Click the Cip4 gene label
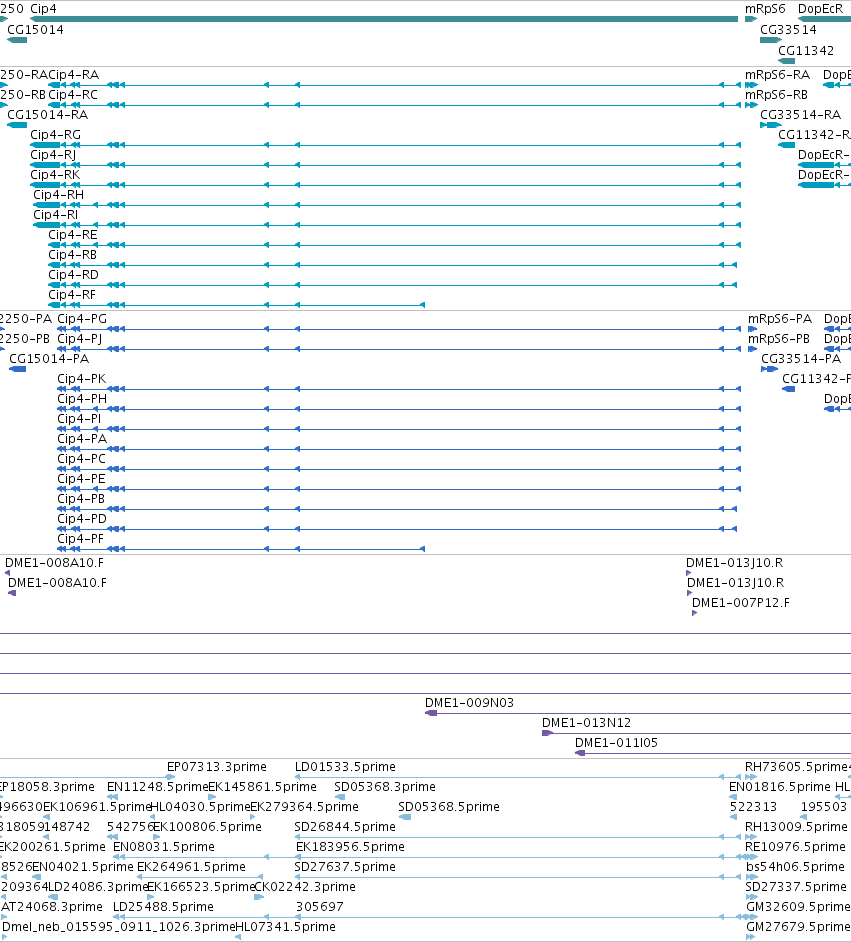Image resolution: width=851 pixels, height=942 pixels. click(43, 9)
